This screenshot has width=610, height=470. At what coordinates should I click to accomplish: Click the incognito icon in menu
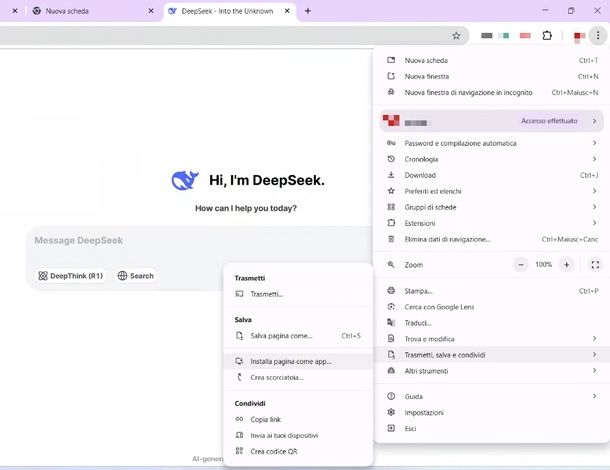point(391,92)
